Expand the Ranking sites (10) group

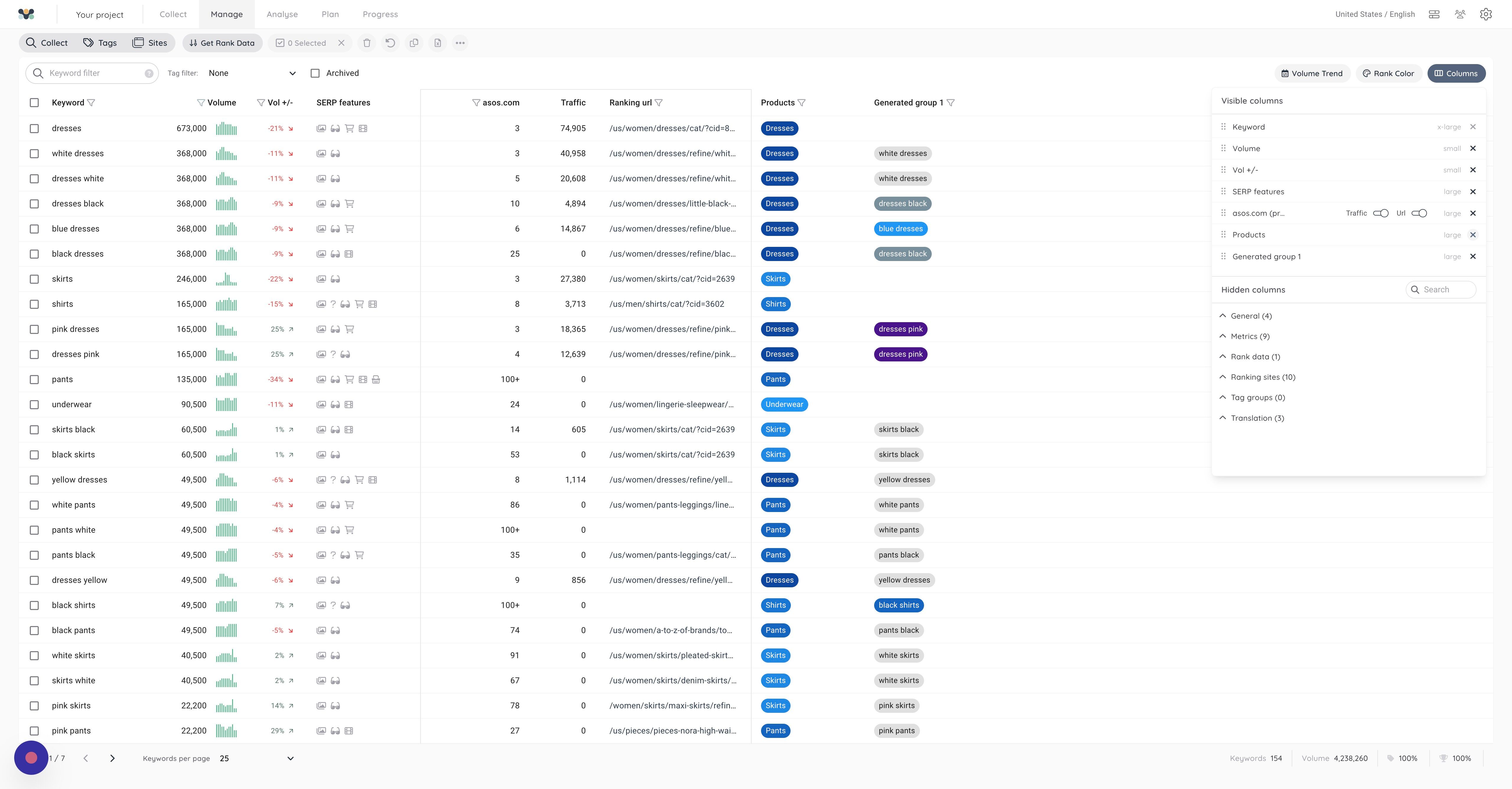[x=1257, y=377]
